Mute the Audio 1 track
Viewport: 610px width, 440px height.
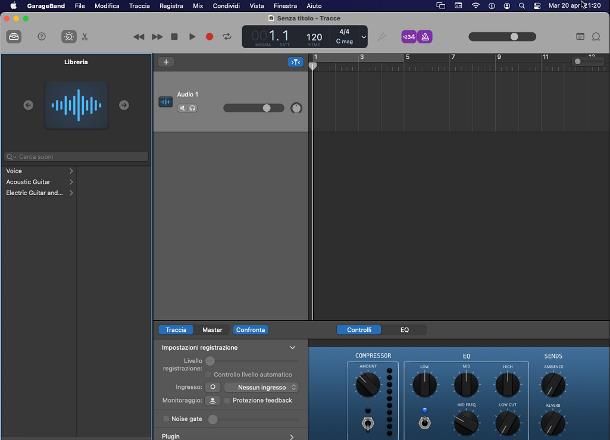182,108
